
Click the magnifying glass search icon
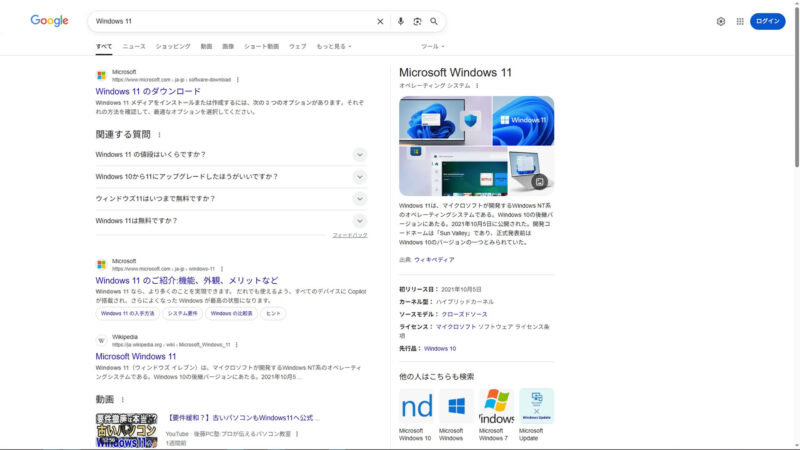434,21
